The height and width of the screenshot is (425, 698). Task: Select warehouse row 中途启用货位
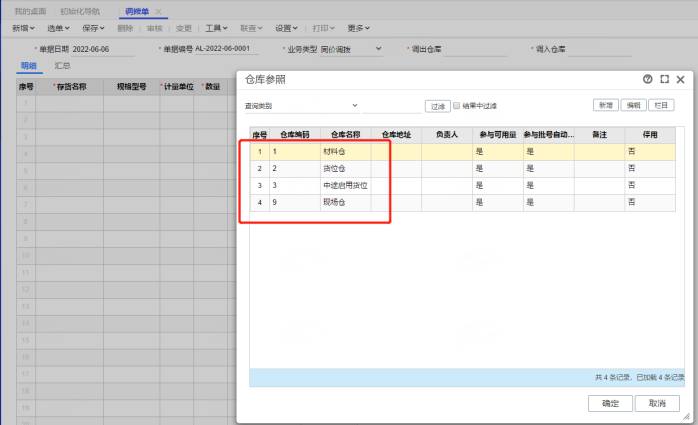(463, 186)
